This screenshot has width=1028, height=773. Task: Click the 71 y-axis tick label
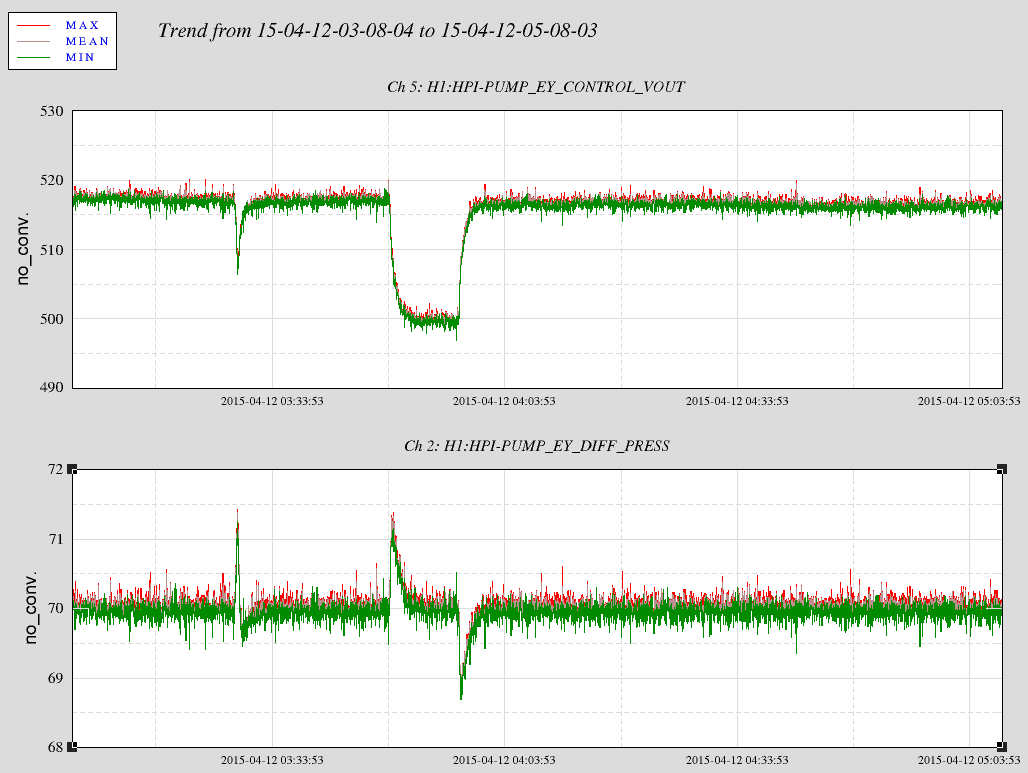click(x=56, y=540)
